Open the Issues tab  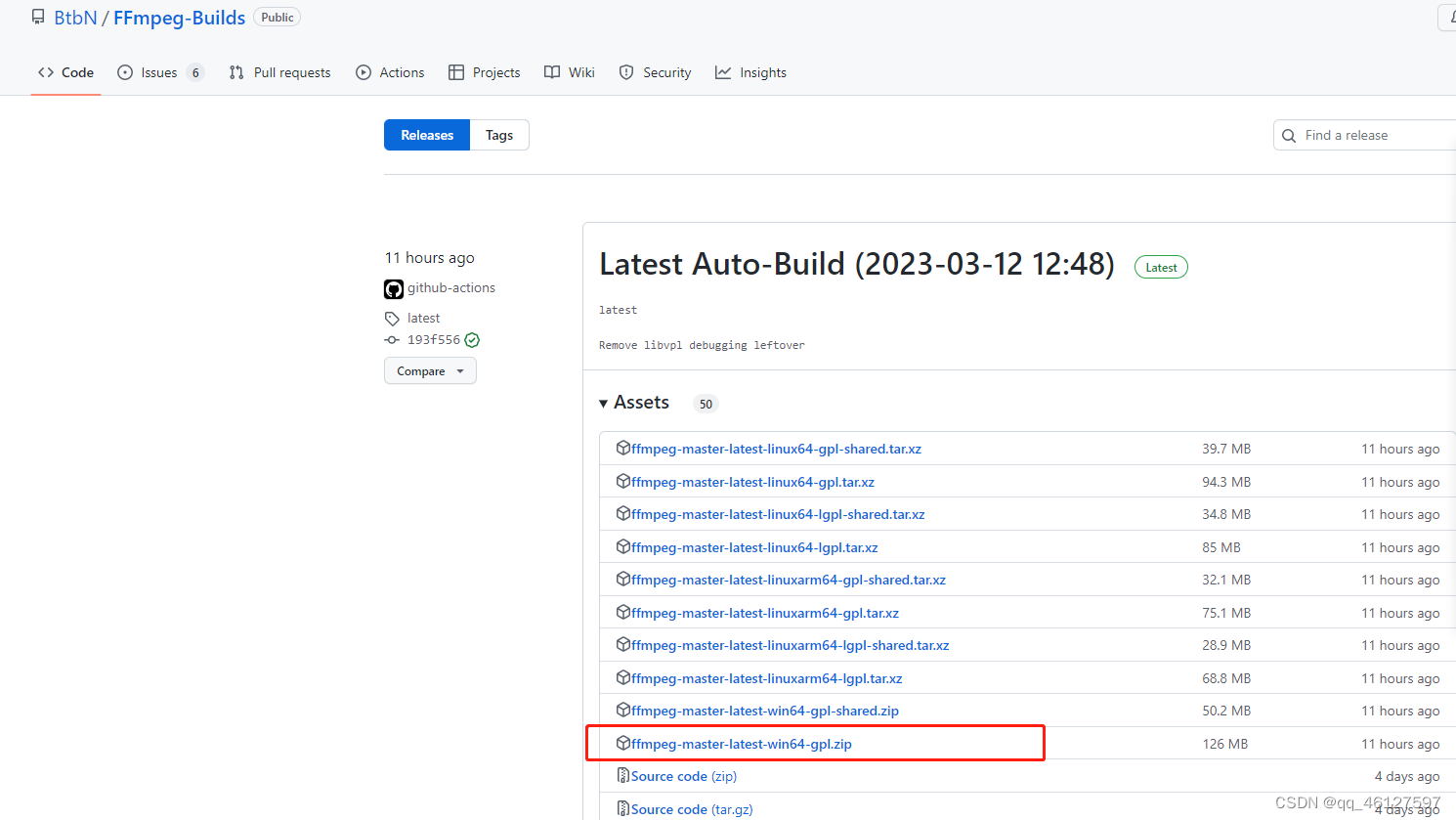[160, 72]
